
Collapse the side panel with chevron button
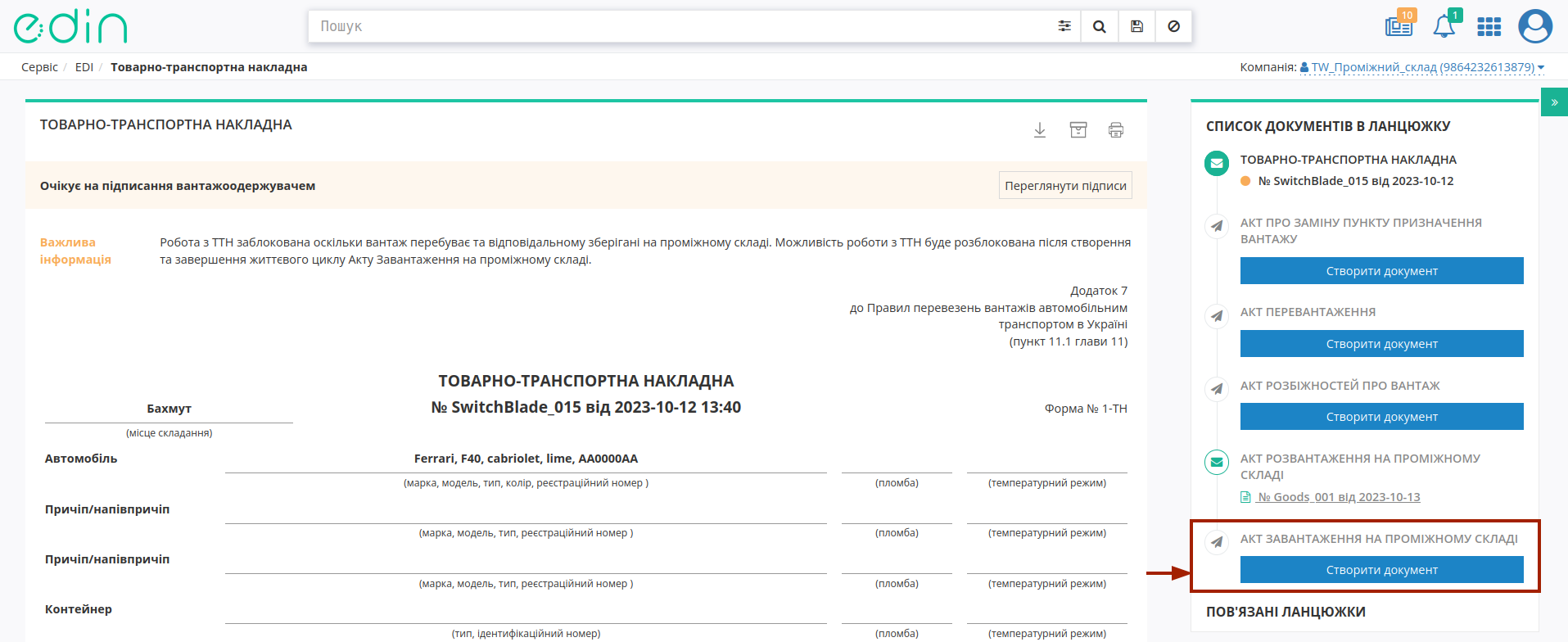1554,102
